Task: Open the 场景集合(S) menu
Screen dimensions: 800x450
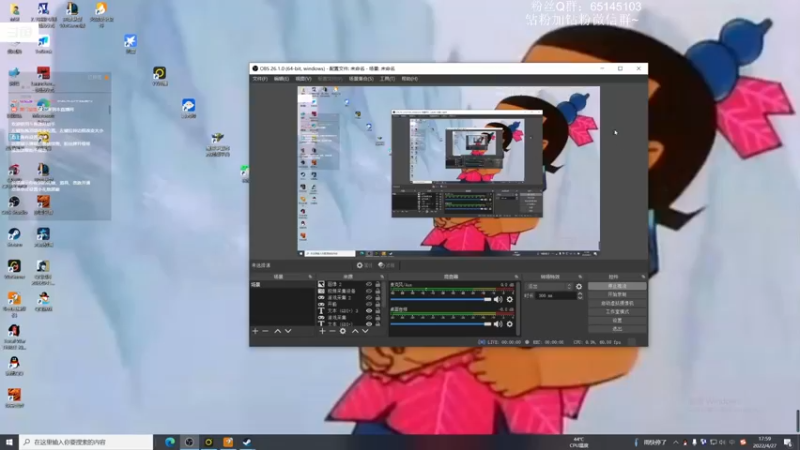Action: pos(361,79)
